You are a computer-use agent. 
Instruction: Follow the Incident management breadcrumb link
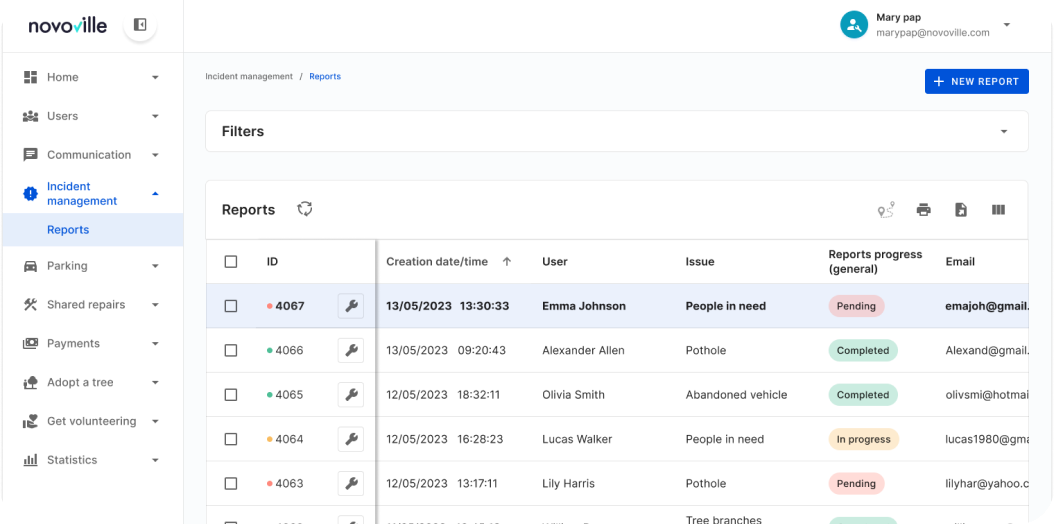tap(249, 77)
